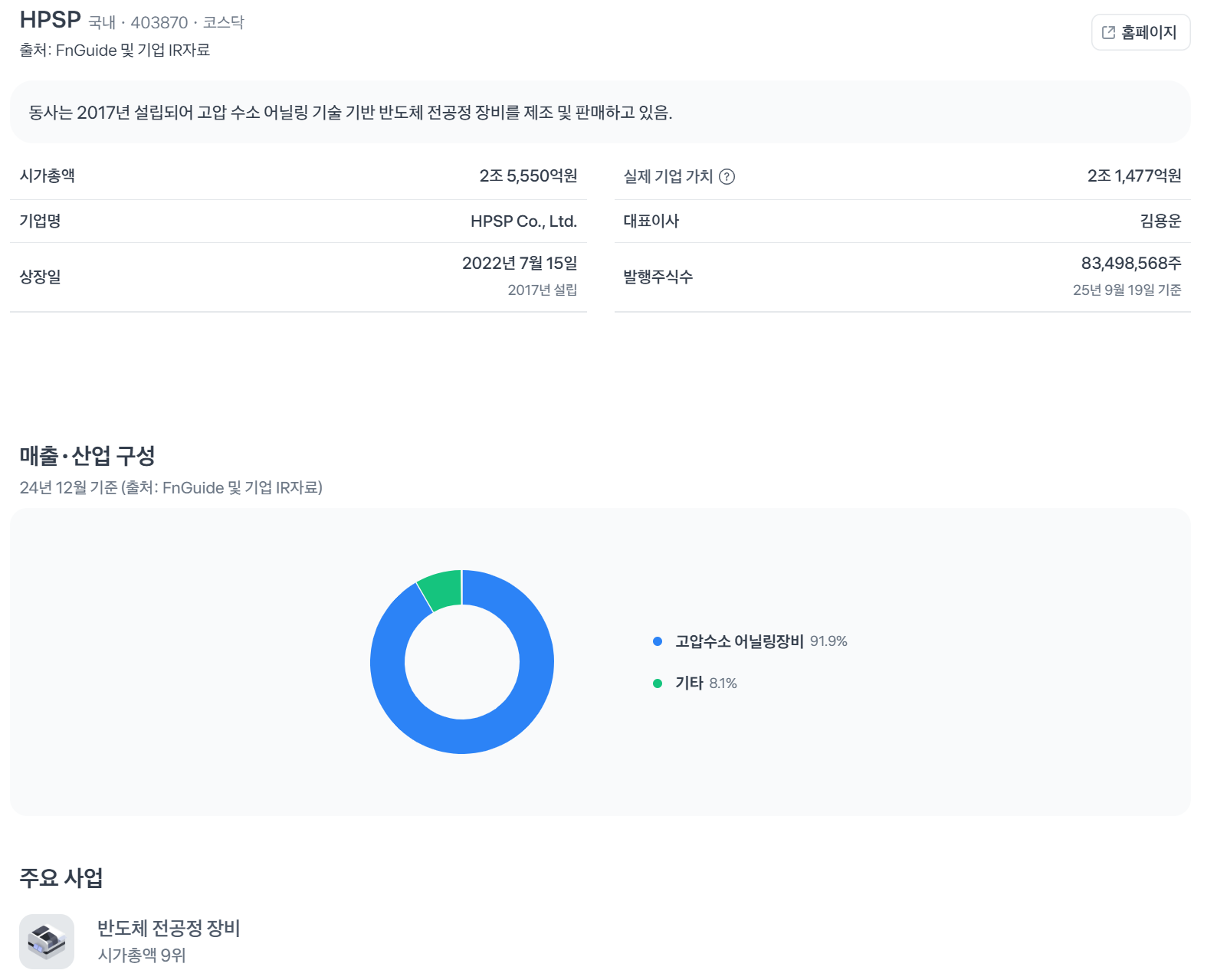Click the market cap value 2조 5,550억원
Screen dimensions: 1217x980
[x=528, y=176]
